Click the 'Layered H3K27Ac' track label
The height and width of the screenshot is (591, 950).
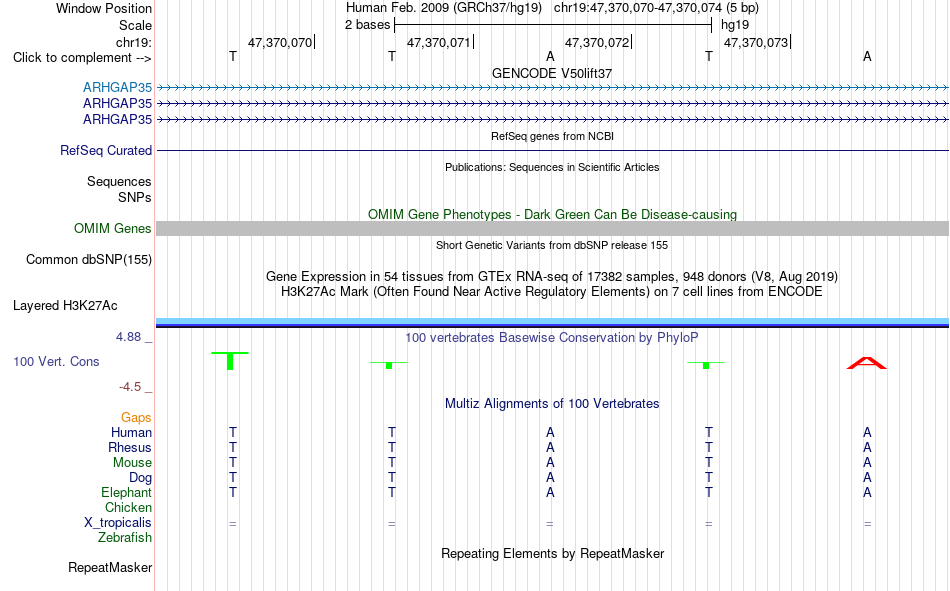pos(65,306)
